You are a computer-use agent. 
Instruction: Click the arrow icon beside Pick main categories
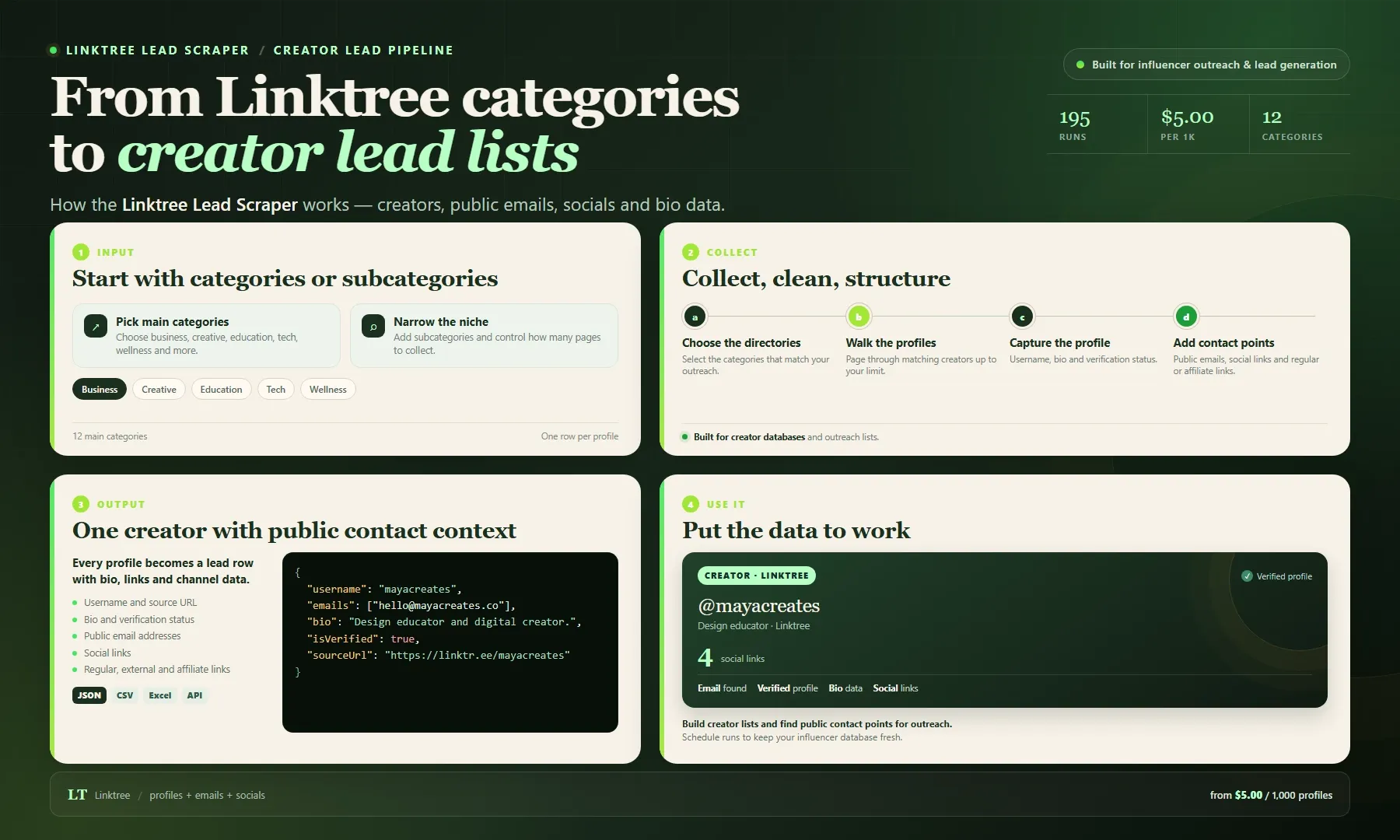coord(96,327)
